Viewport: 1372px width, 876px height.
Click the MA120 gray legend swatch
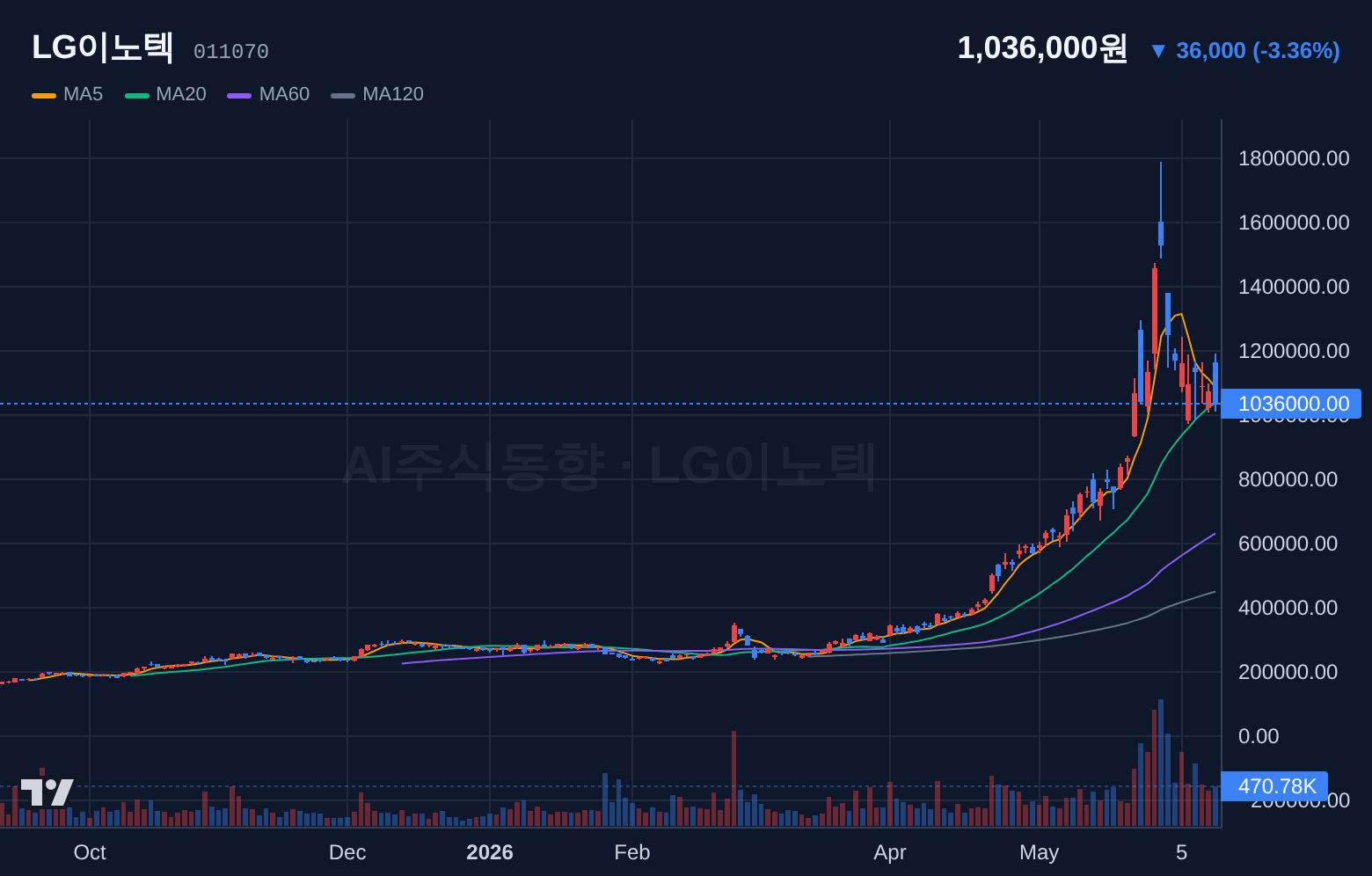343,95
